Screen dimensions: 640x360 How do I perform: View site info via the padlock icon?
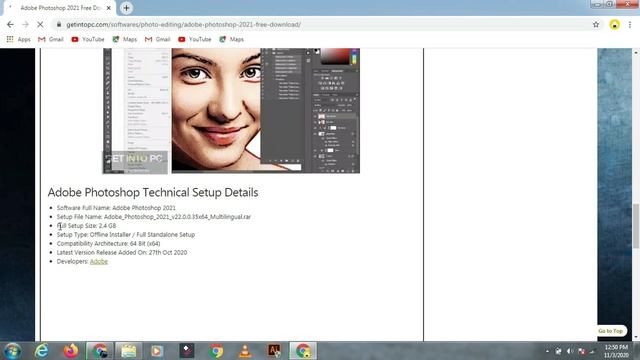coord(59,24)
